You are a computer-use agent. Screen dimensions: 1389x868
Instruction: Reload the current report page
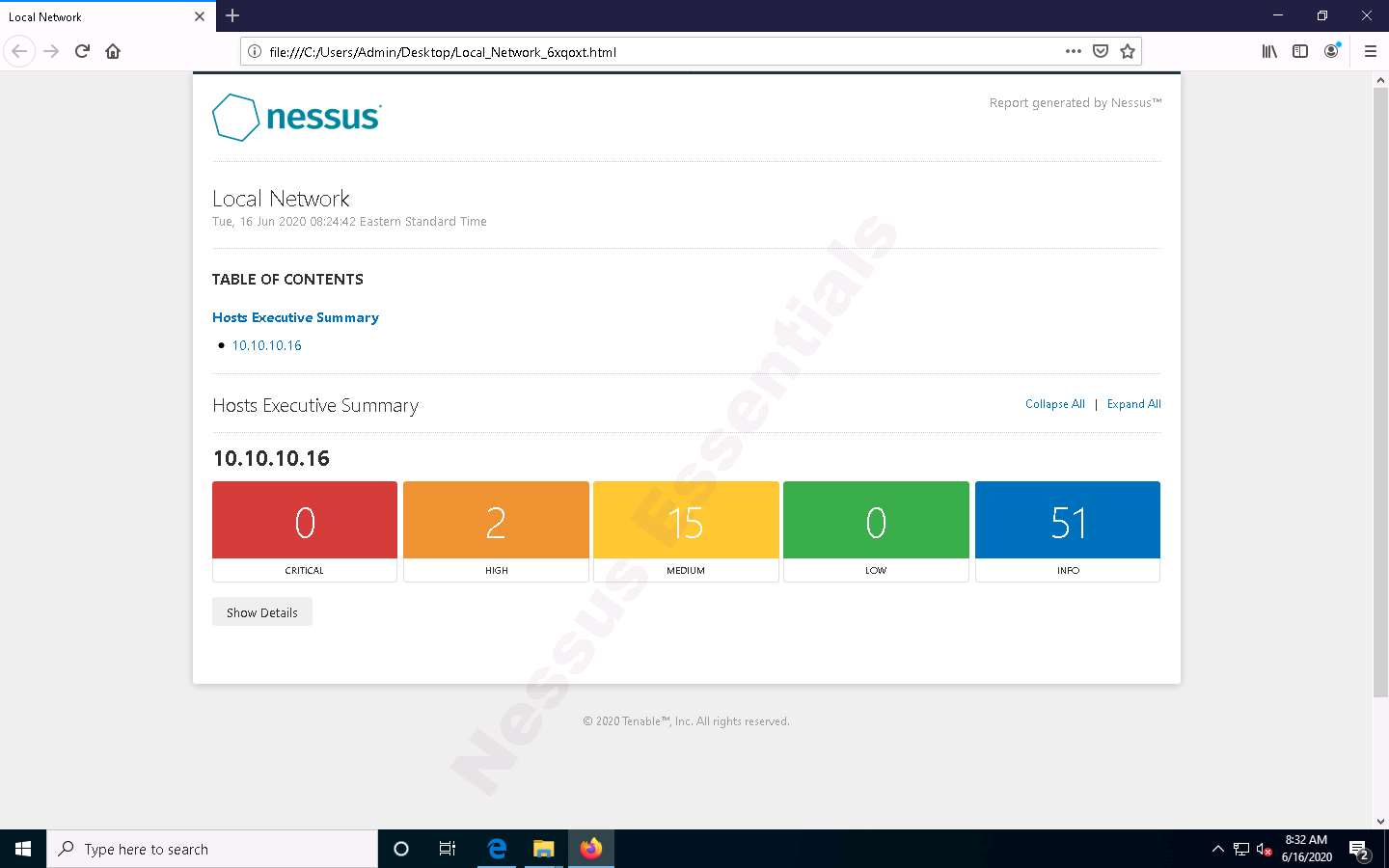pyautogui.click(x=82, y=51)
